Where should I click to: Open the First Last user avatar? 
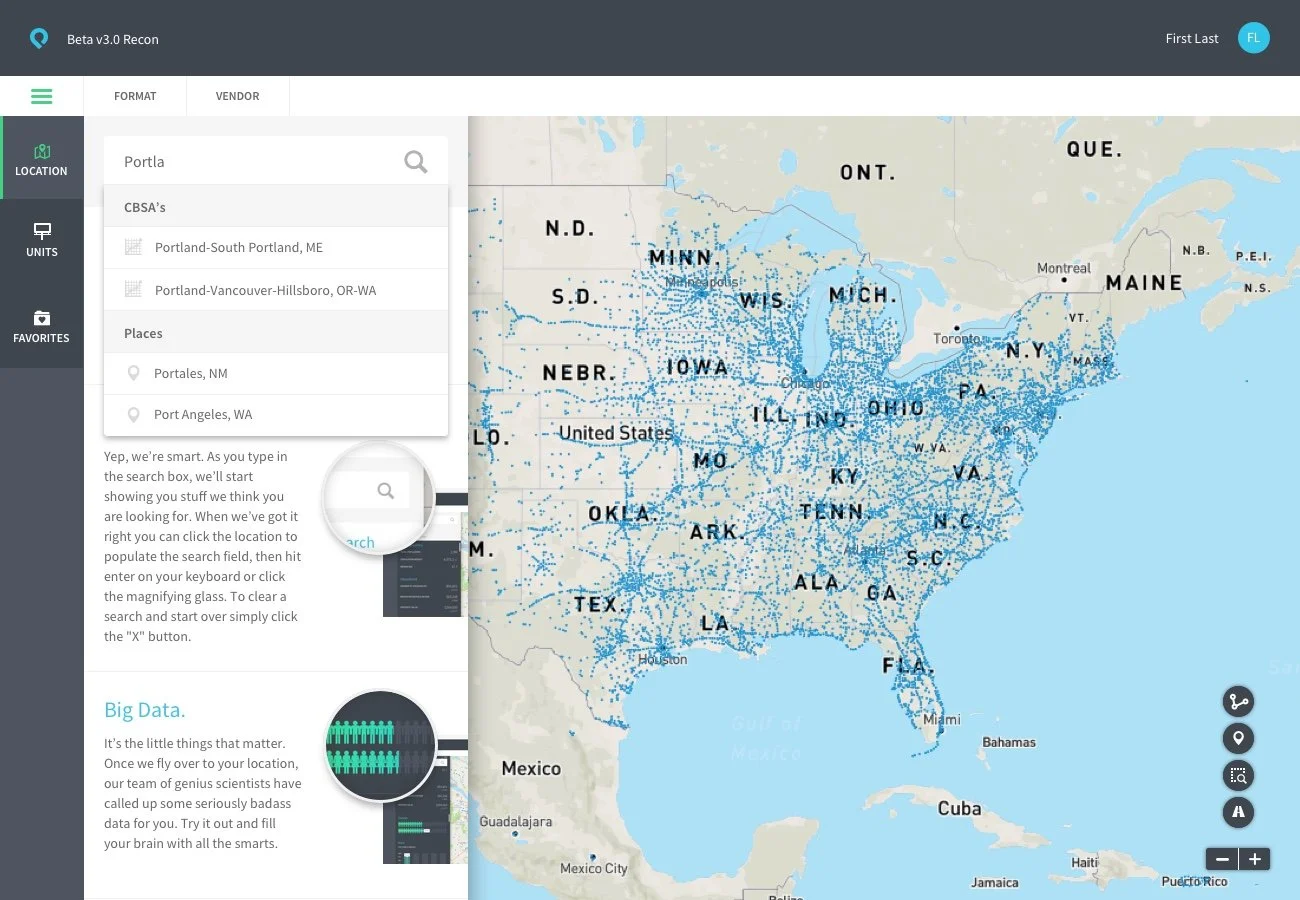tap(1253, 37)
